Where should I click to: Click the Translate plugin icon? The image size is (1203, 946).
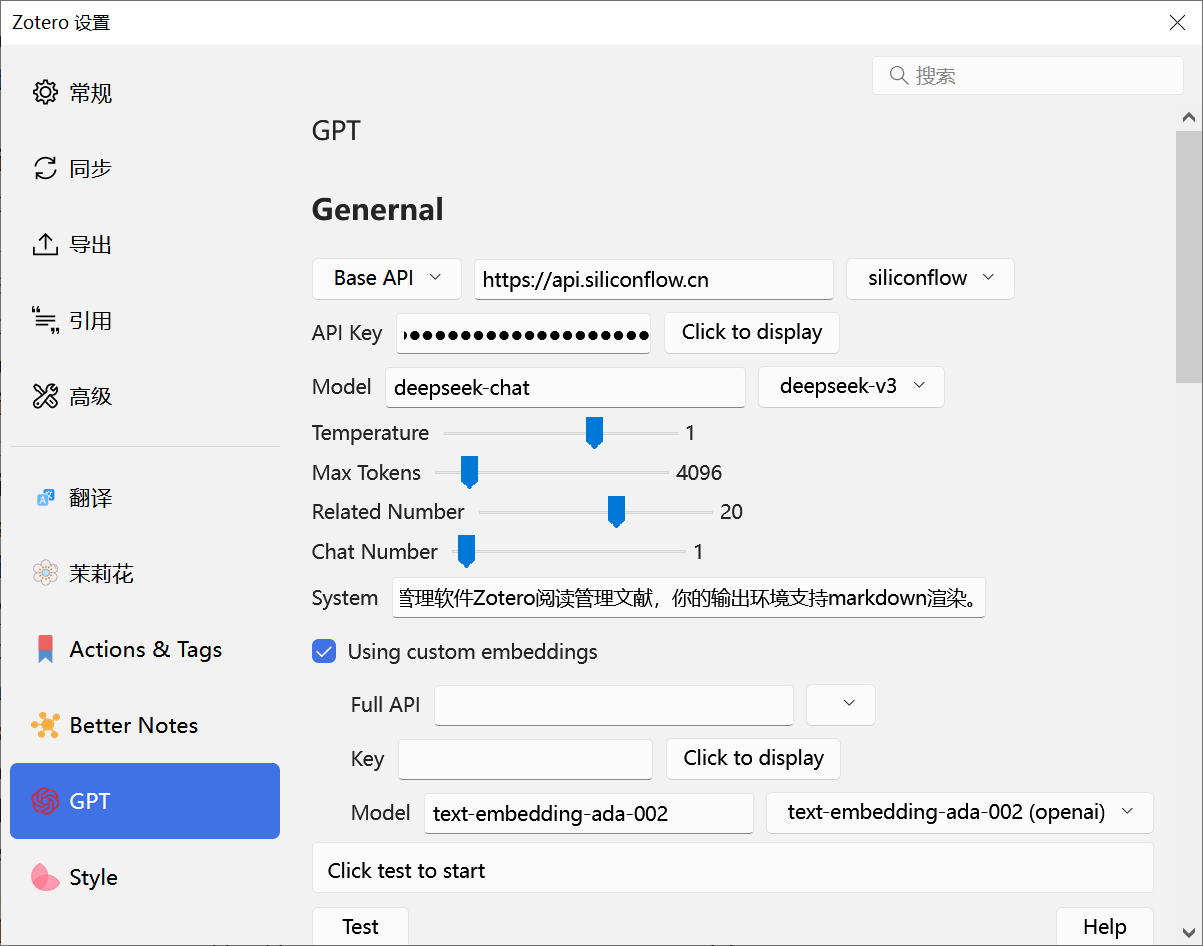(45, 498)
